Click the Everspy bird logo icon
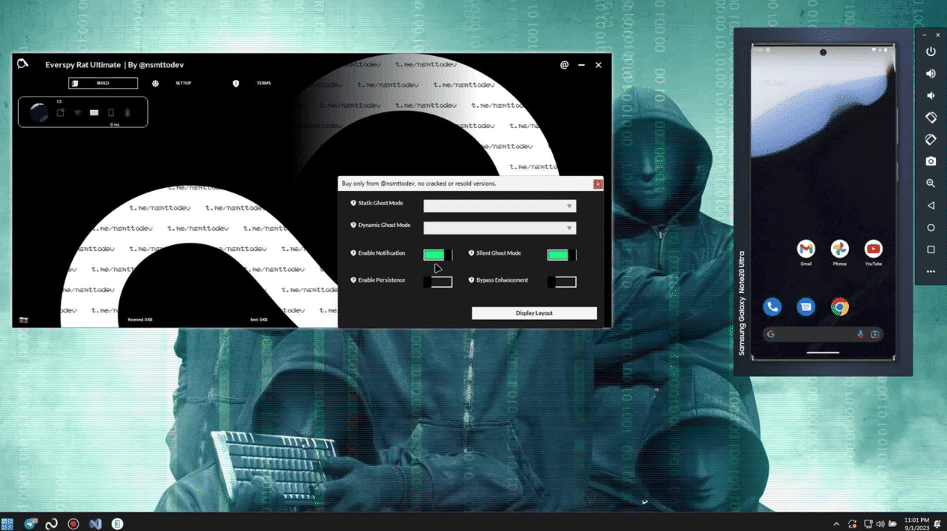This screenshot has height=531, width=947. 22,63
